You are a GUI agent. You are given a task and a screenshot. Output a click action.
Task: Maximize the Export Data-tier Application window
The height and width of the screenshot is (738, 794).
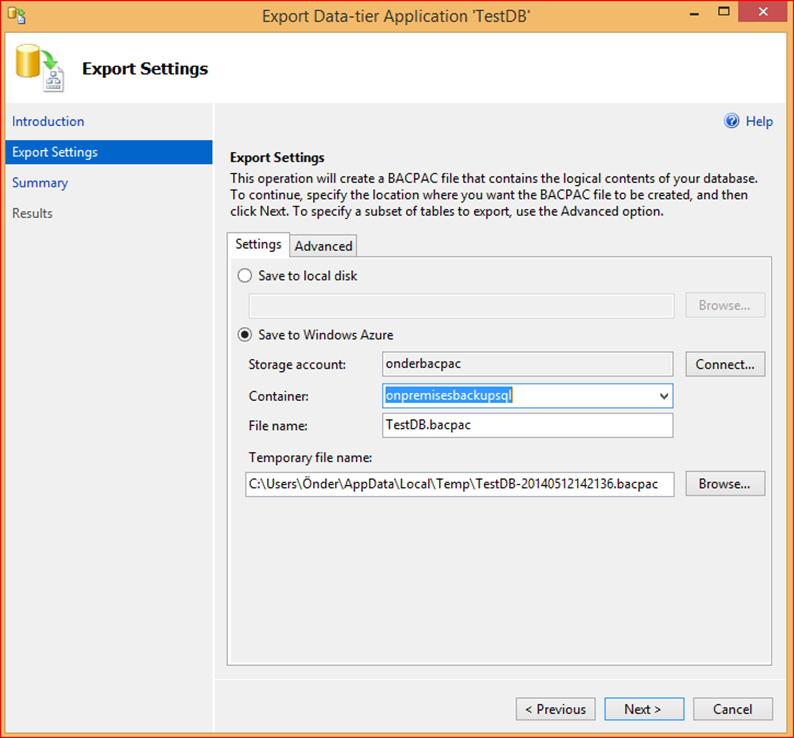coord(724,12)
